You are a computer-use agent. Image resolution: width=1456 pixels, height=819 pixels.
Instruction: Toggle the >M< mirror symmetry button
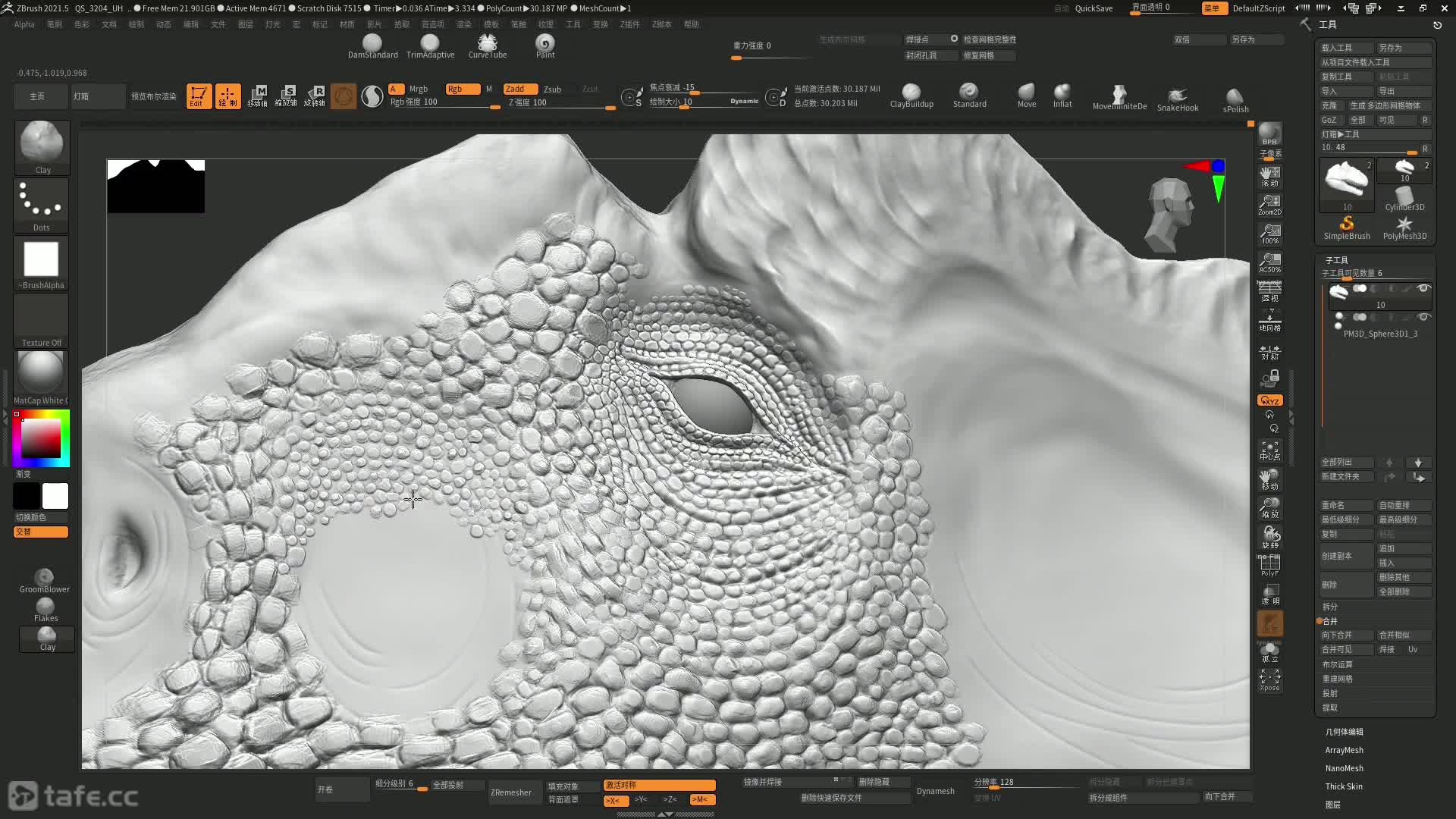coord(701,799)
